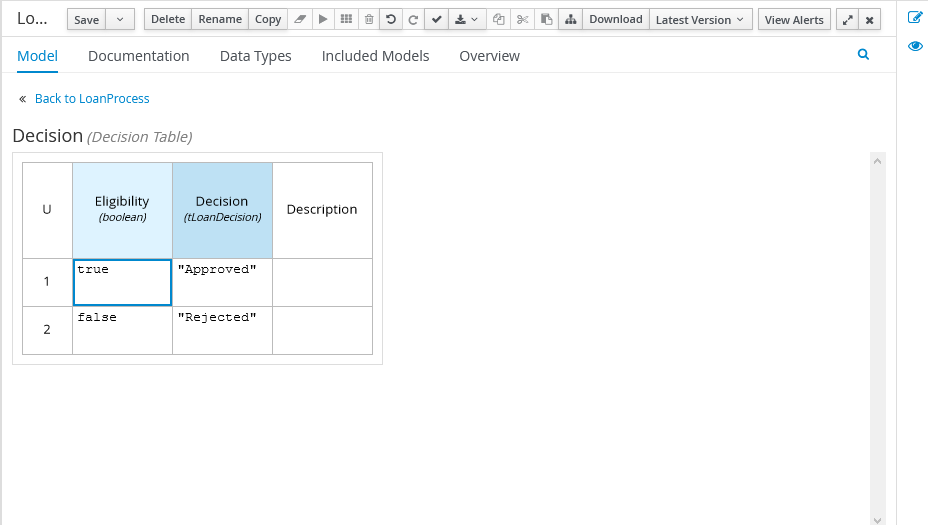Click the scissors cut icon
Screen dimensions: 928x525
point(522,20)
